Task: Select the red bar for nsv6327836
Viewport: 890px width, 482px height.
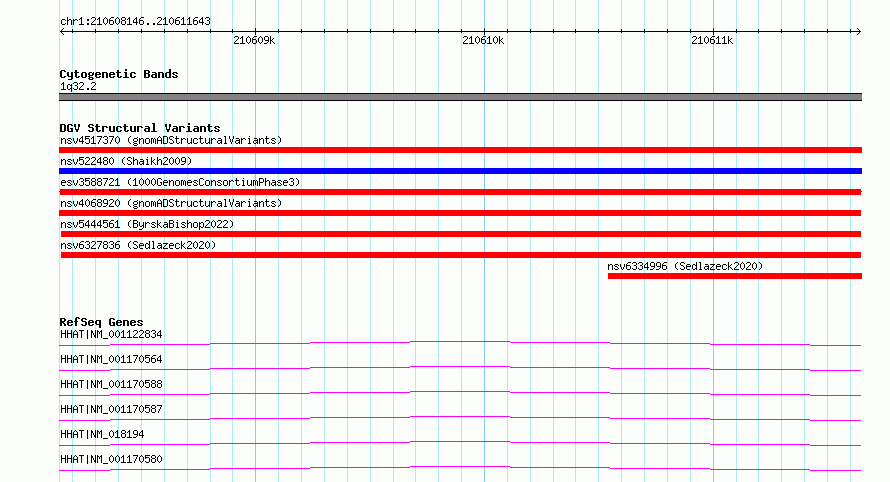Action: coord(461,255)
